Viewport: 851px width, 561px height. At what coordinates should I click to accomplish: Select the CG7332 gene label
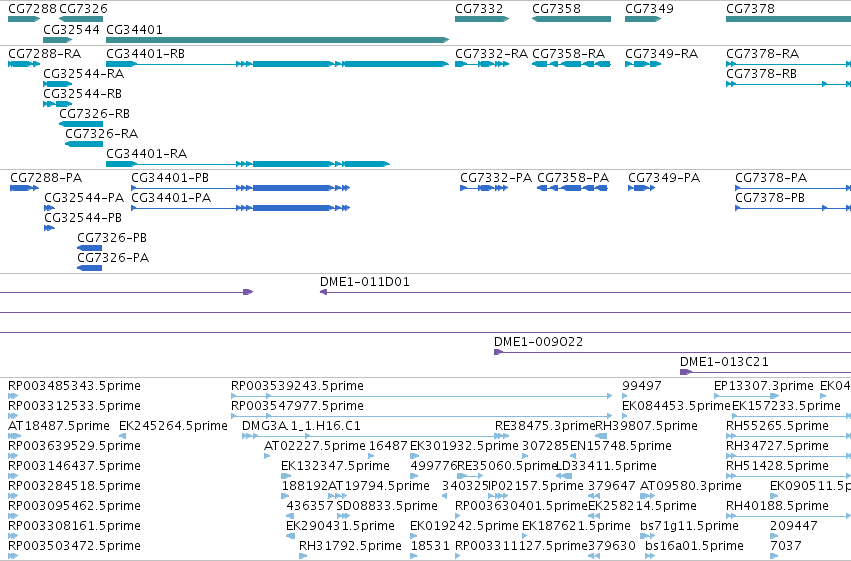coord(479,9)
